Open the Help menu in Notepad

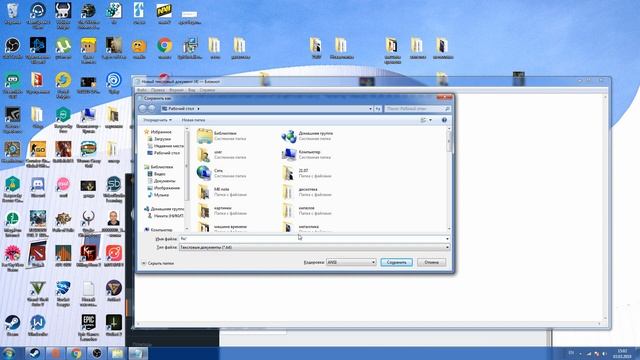(x=207, y=90)
